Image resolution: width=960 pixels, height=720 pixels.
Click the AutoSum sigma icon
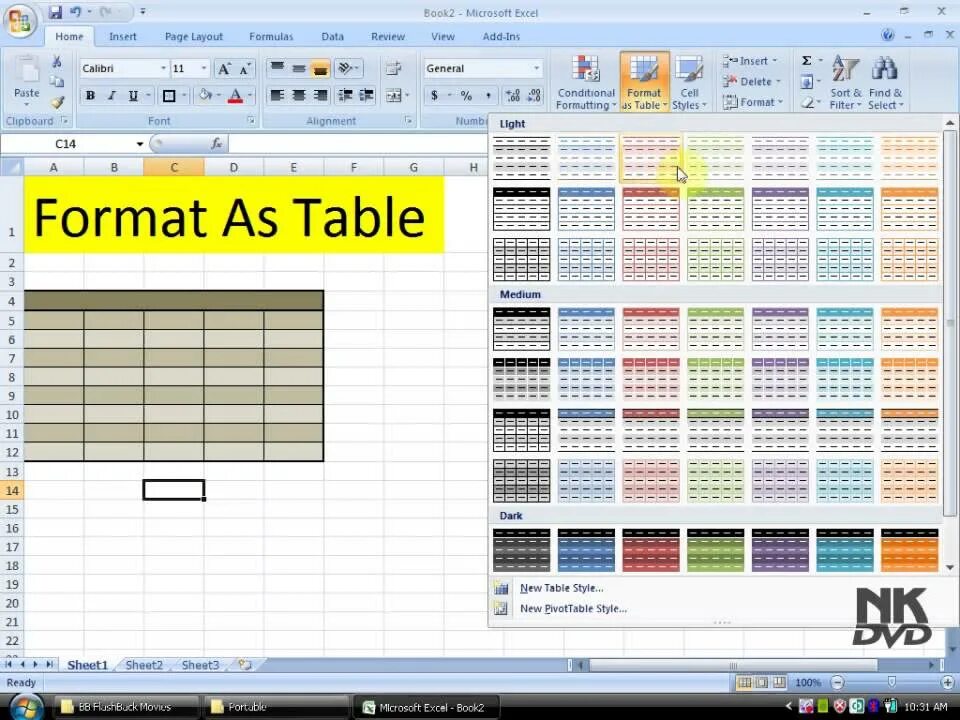807,61
